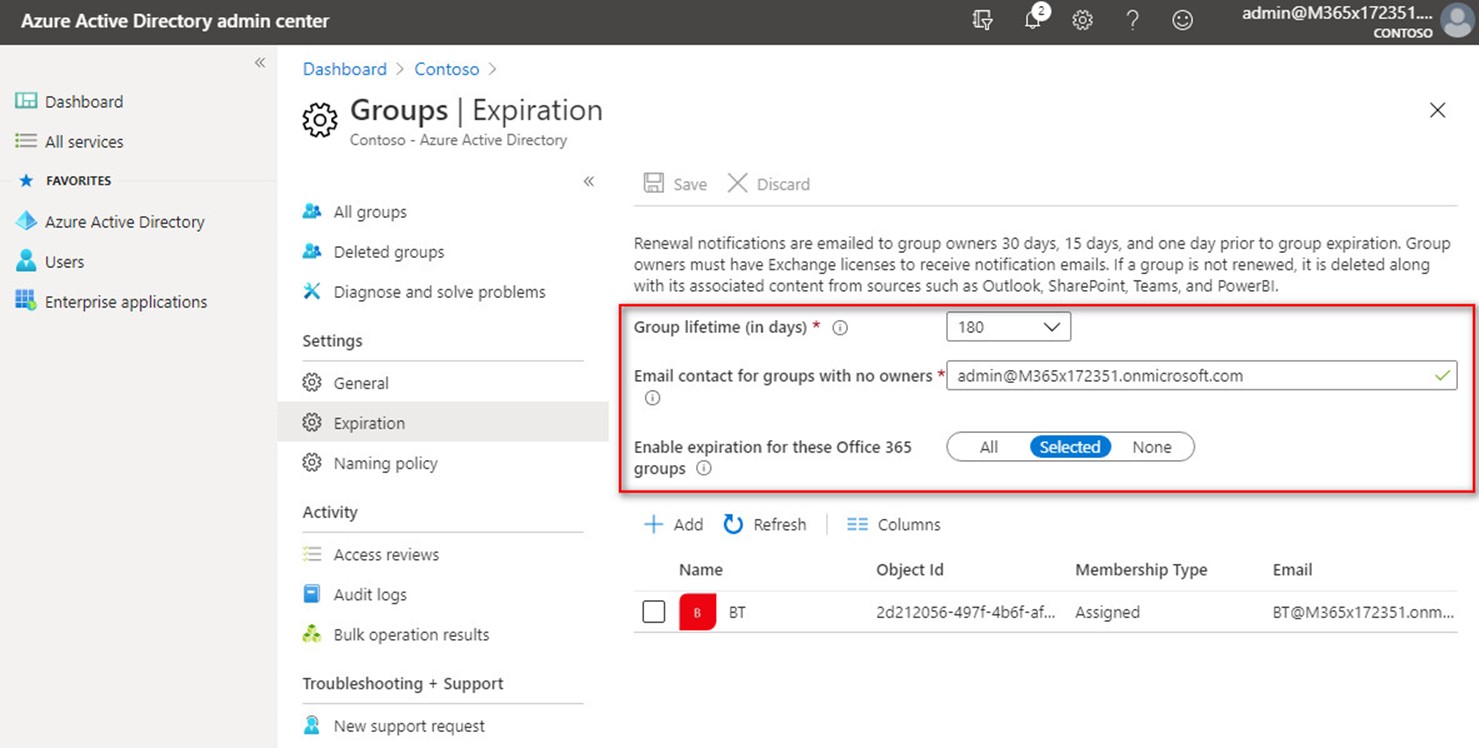Click the Enterprise applications grid icon
This screenshot has height=748, width=1479.
26,301
